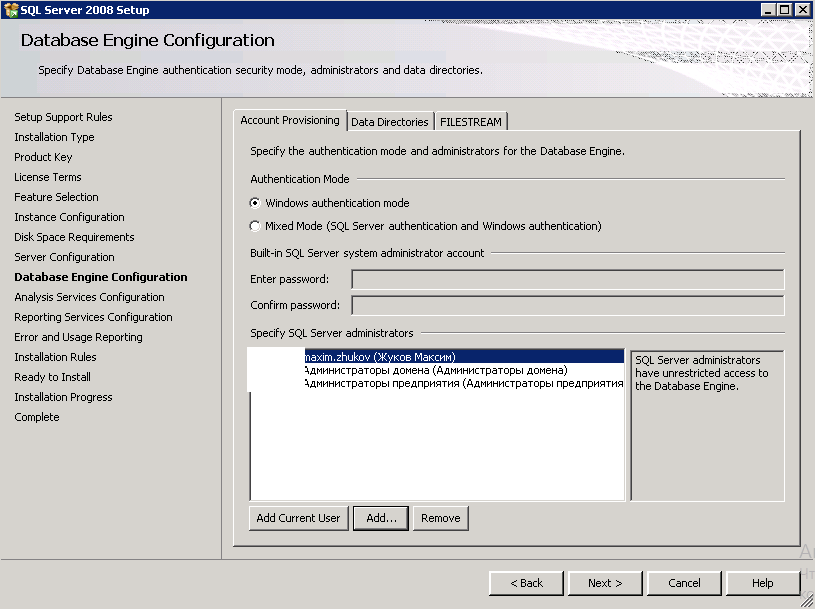815x609 pixels.
Task: Select maxim.zhukov administrator entry
Action: (x=380, y=357)
